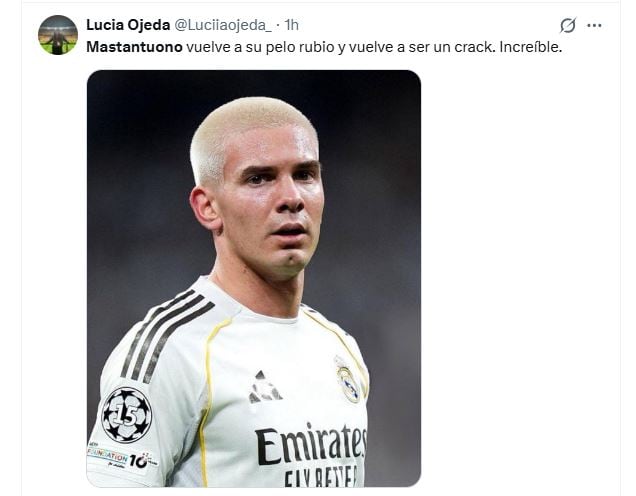Click the Emirates sponsor text in photo
Image resolution: width=636 pixels, height=496 pixels.
[x=311, y=444]
